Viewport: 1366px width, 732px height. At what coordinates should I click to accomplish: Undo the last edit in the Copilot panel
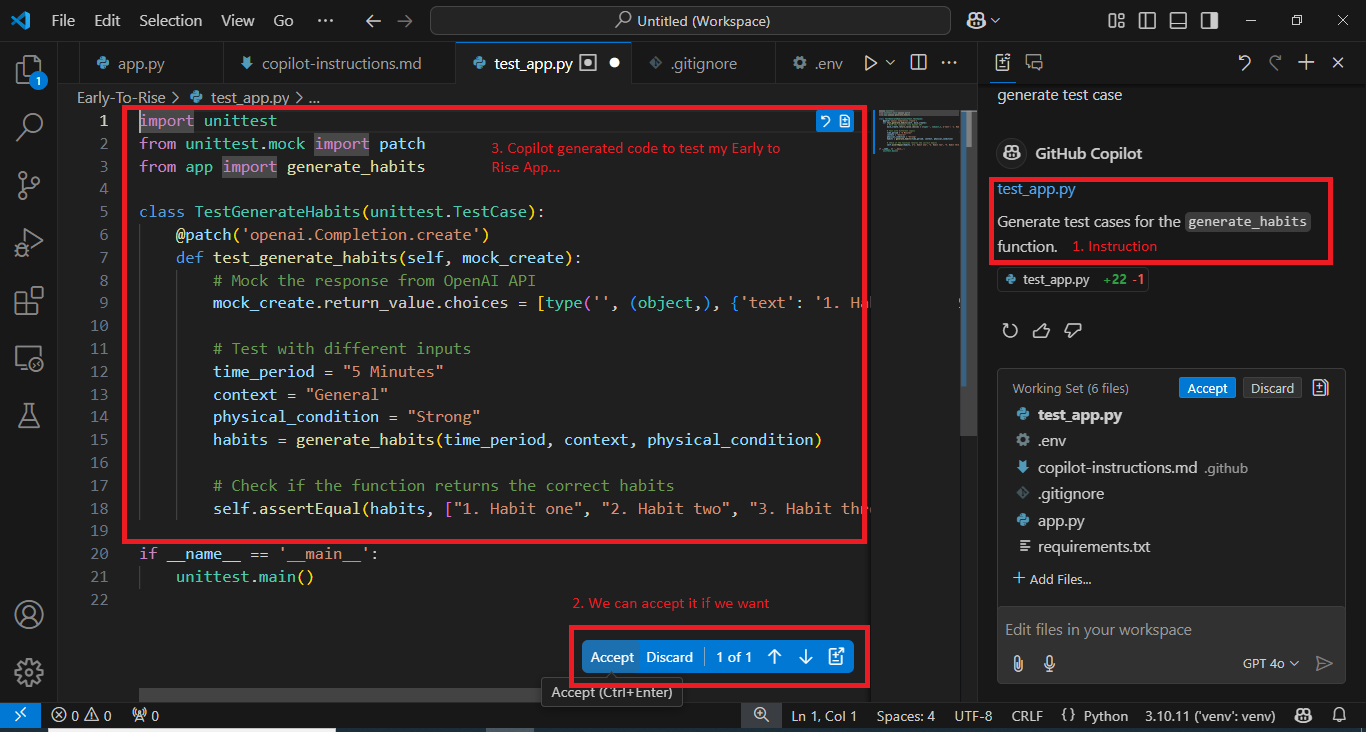pyautogui.click(x=1244, y=63)
